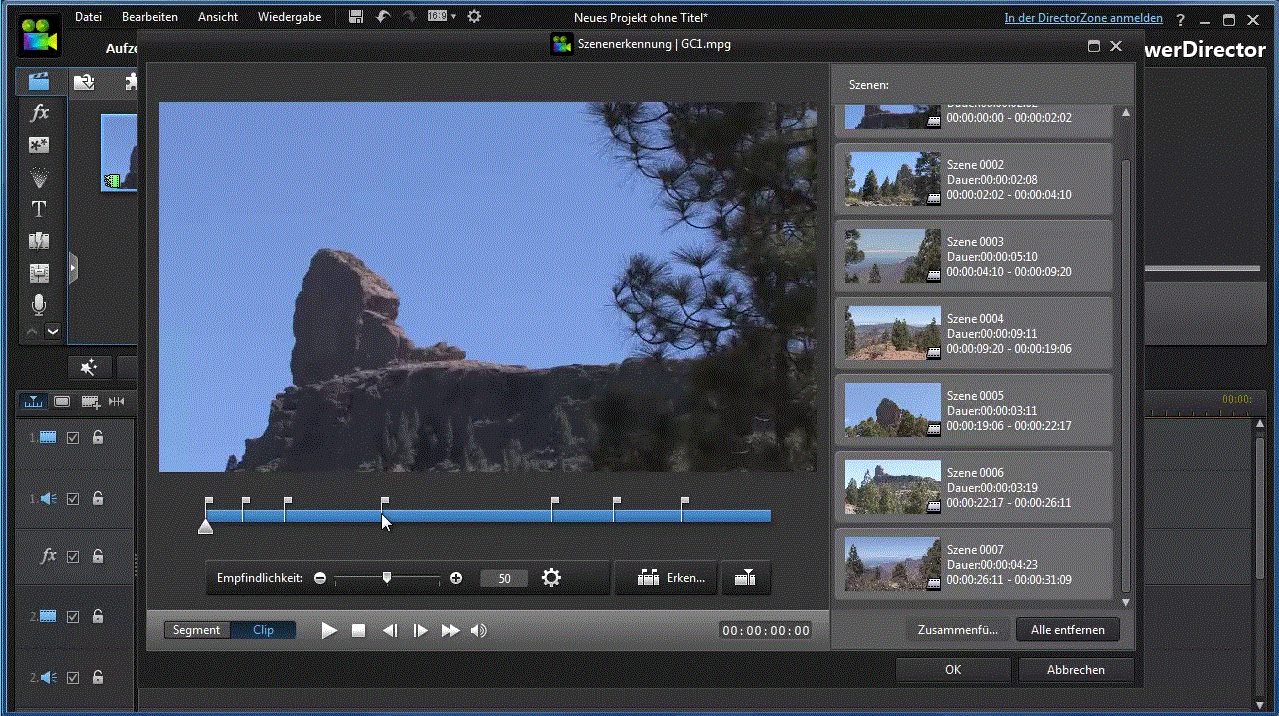Click the fit timeline zoom icon
The width and height of the screenshot is (1279, 716).
(117, 401)
